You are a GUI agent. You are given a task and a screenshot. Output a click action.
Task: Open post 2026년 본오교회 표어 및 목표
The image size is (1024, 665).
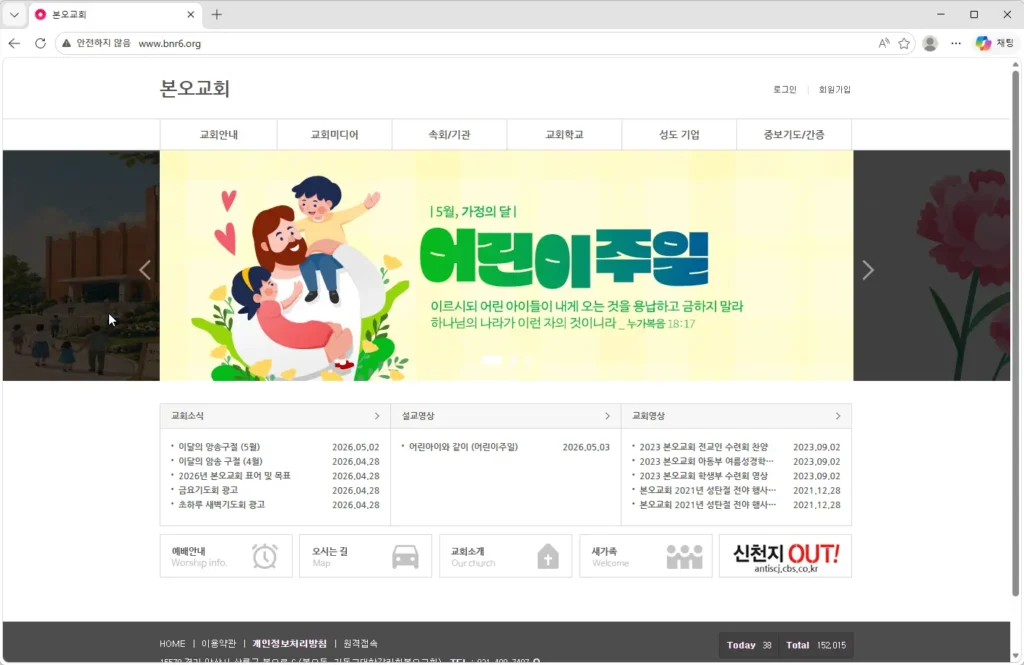point(234,476)
